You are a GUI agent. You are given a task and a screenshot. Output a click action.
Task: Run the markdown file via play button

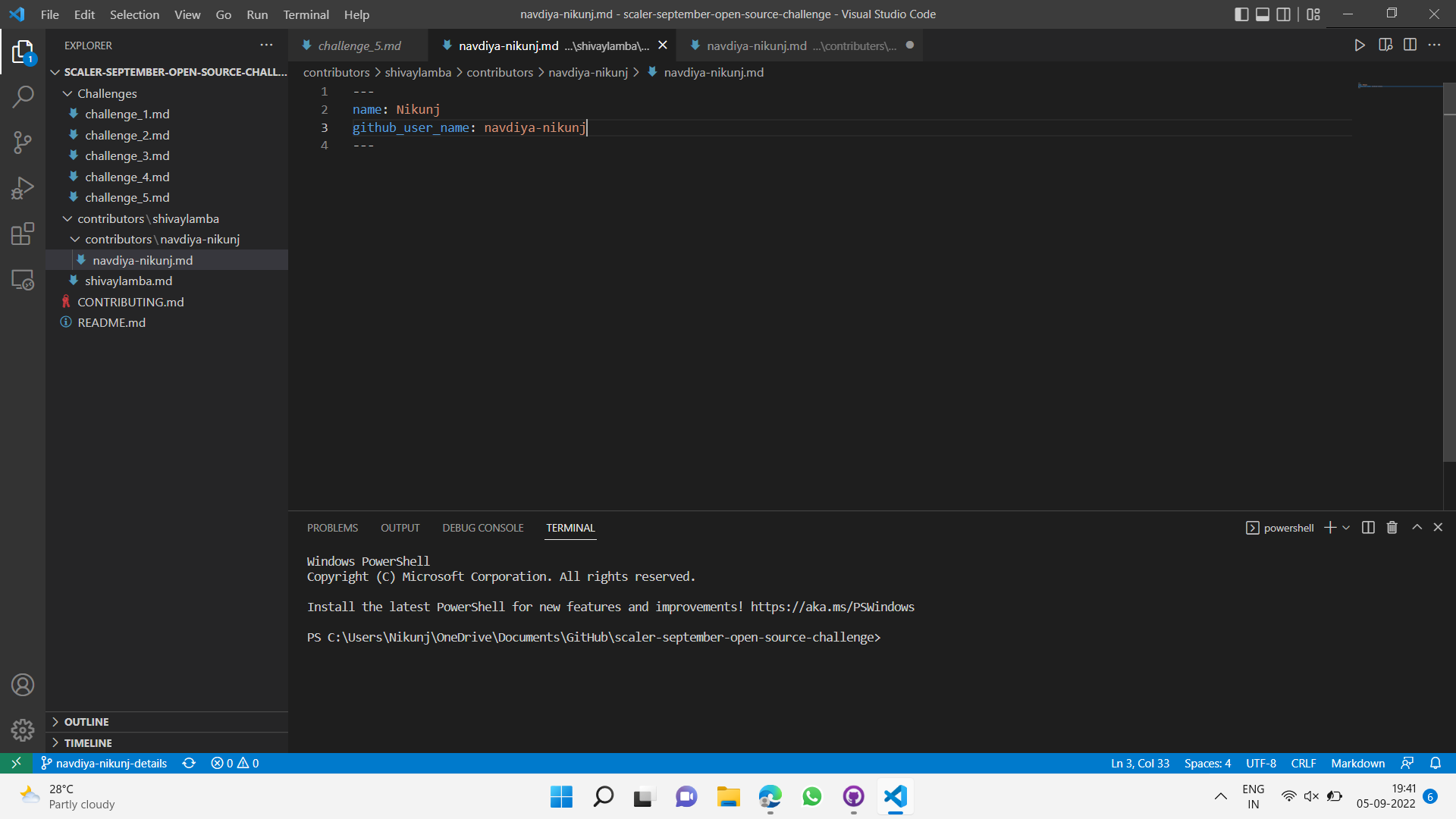(x=1360, y=45)
